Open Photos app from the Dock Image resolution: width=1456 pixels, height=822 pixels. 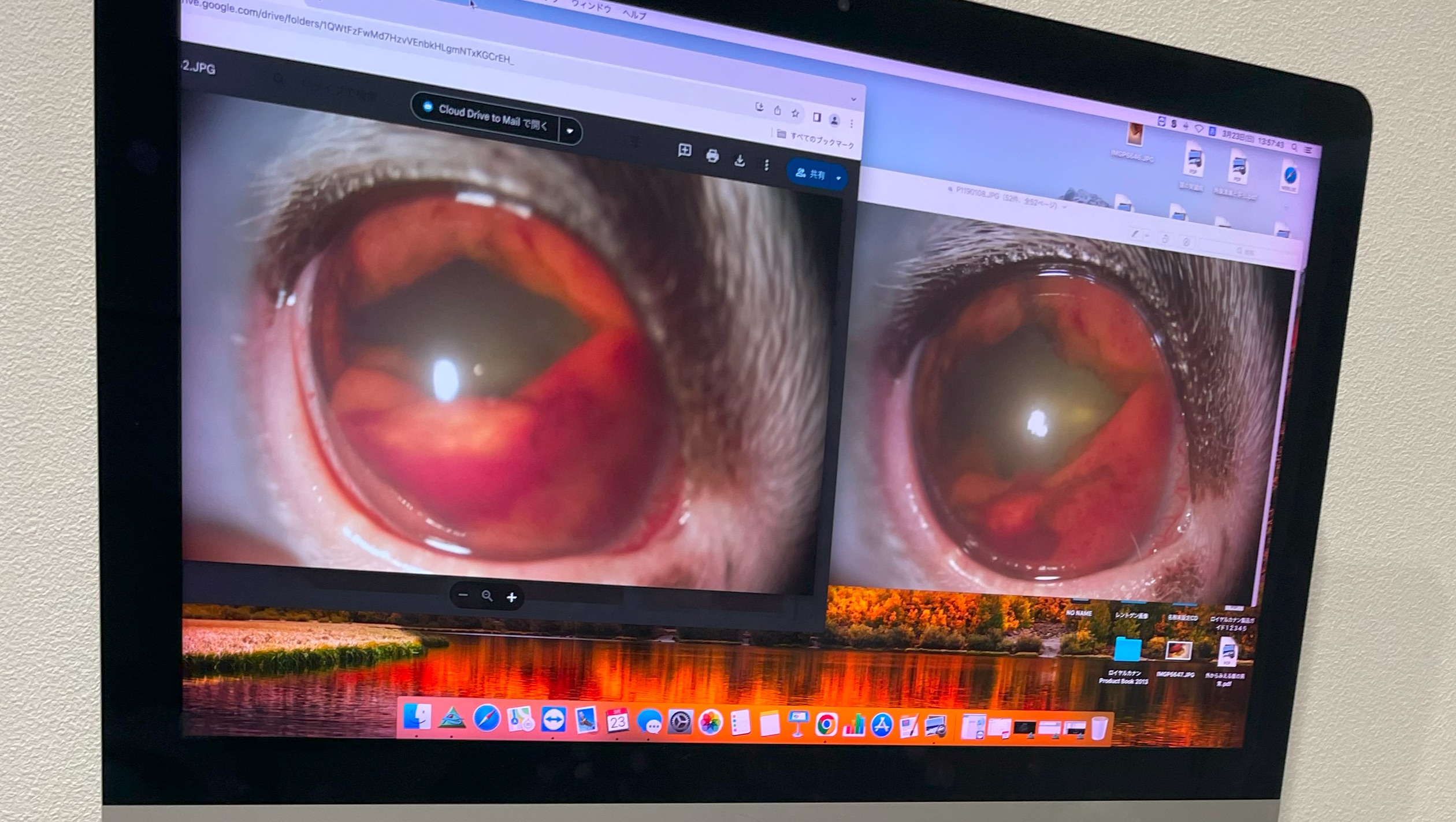[x=711, y=723]
